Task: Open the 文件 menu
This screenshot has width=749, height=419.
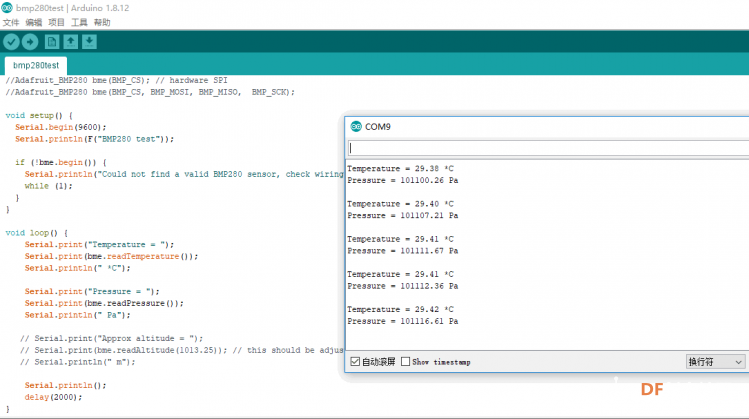Action: point(11,22)
